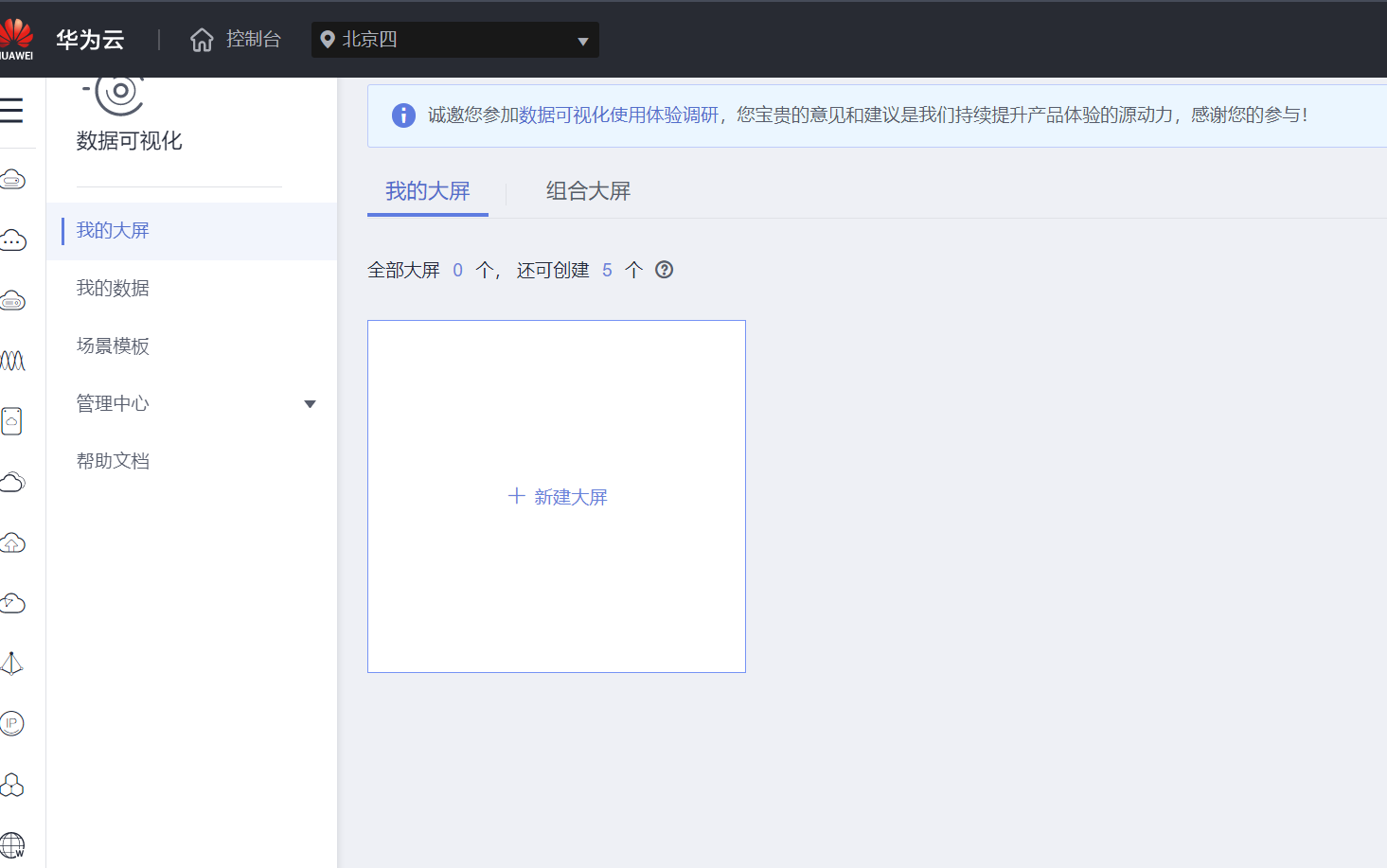The image size is (1387, 868).
Task: Open the square cloud tile sidebar icon
Action: click(11, 421)
